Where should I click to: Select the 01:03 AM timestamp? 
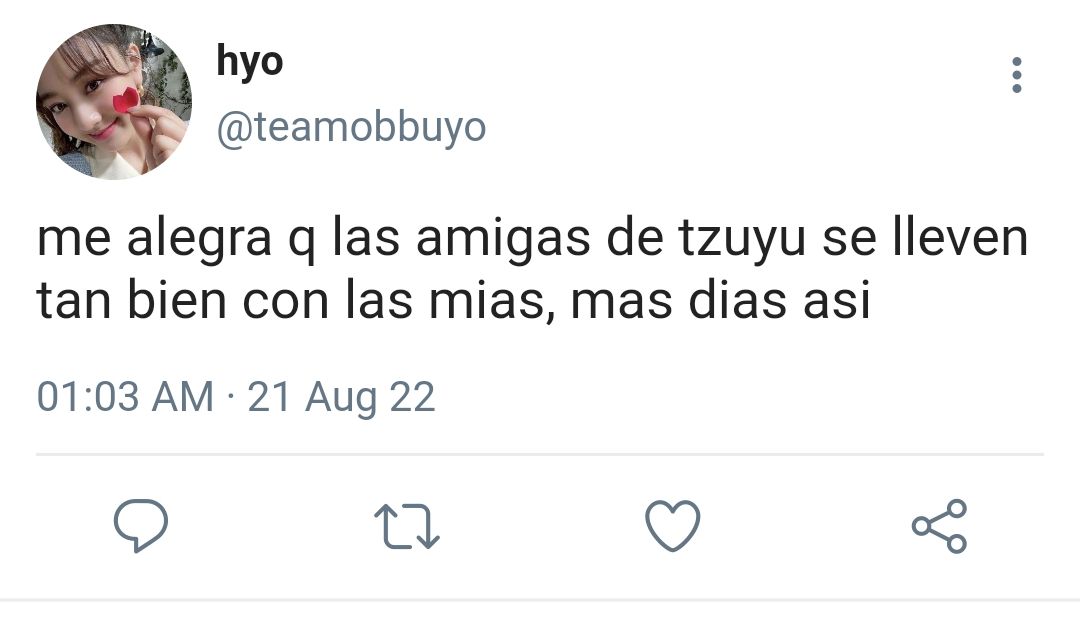click(x=125, y=397)
